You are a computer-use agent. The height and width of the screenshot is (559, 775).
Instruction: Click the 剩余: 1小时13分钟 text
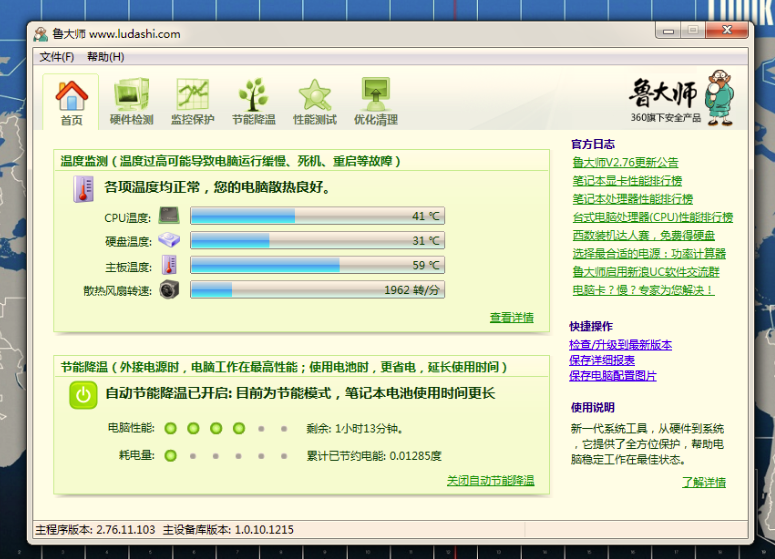[354, 429]
